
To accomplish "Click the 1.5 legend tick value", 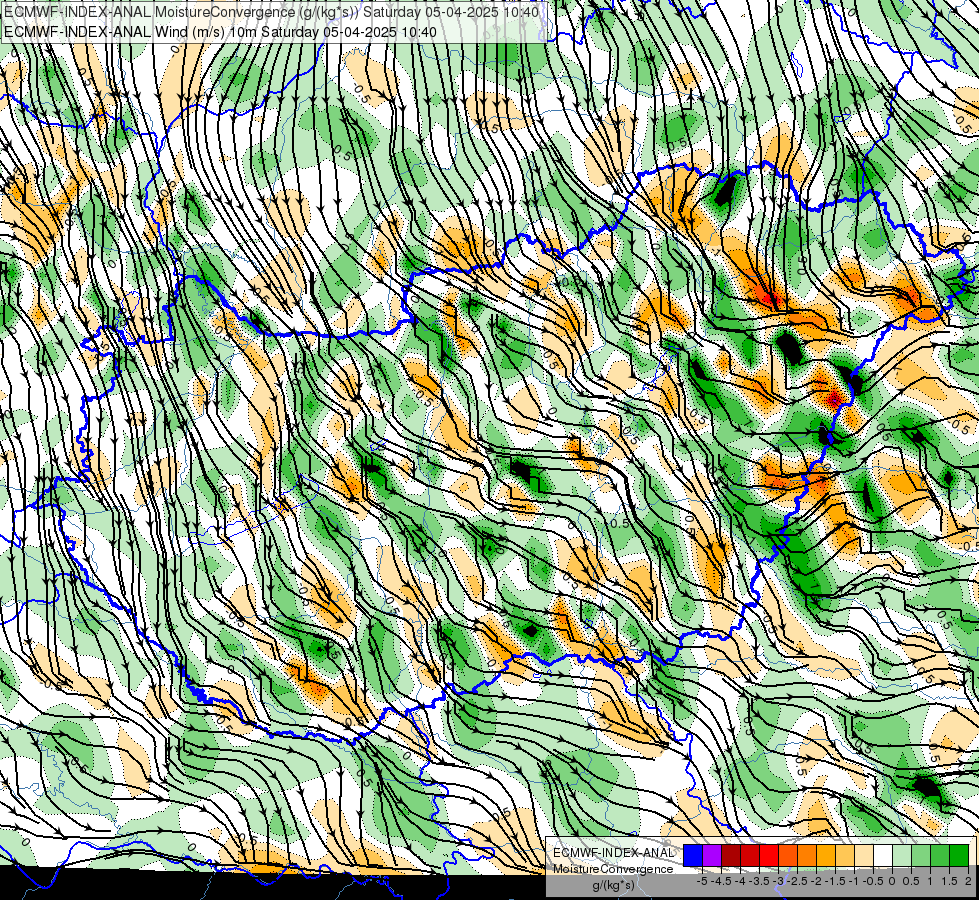I will coord(949,881).
